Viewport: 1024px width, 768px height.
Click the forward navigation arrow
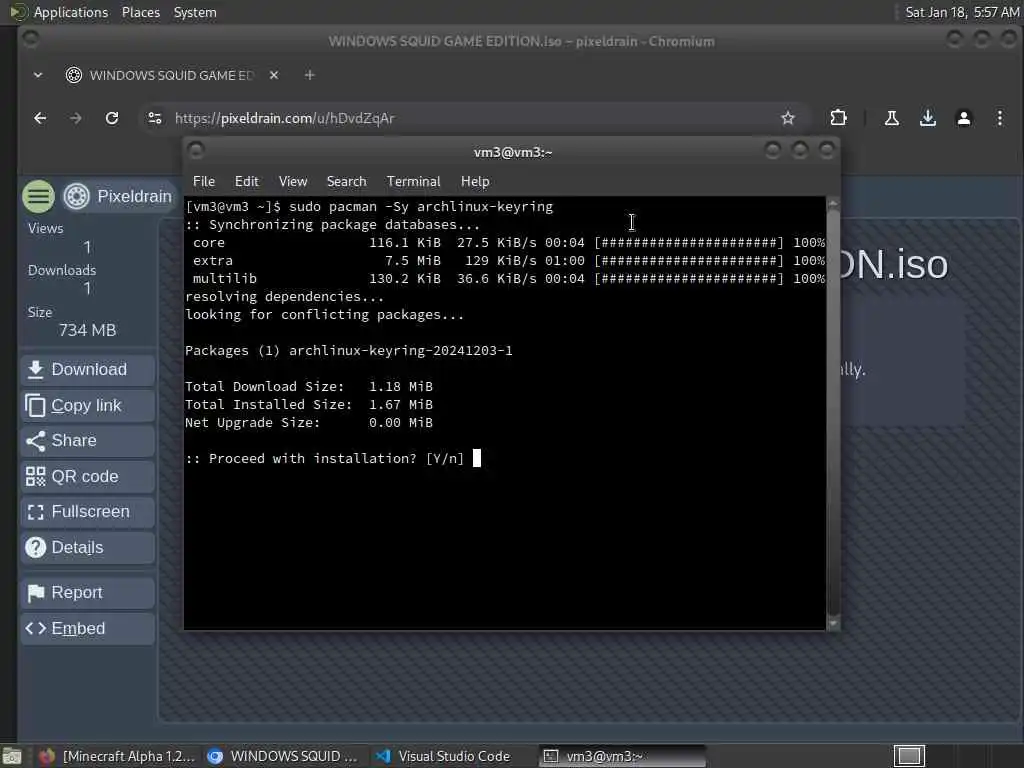(x=76, y=118)
